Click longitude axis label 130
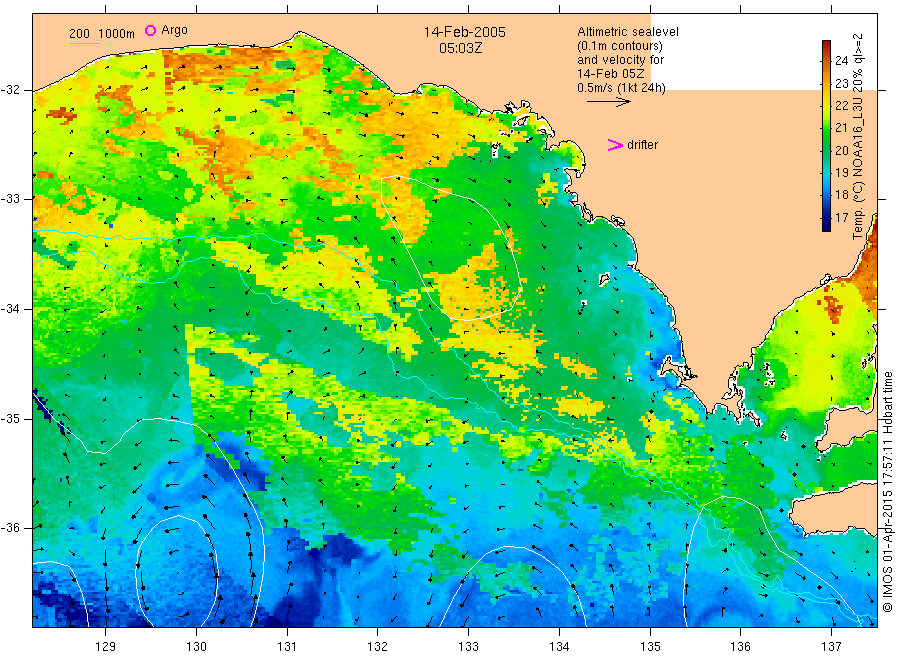The height and width of the screenshot is (660, 900). click(196, 647)
